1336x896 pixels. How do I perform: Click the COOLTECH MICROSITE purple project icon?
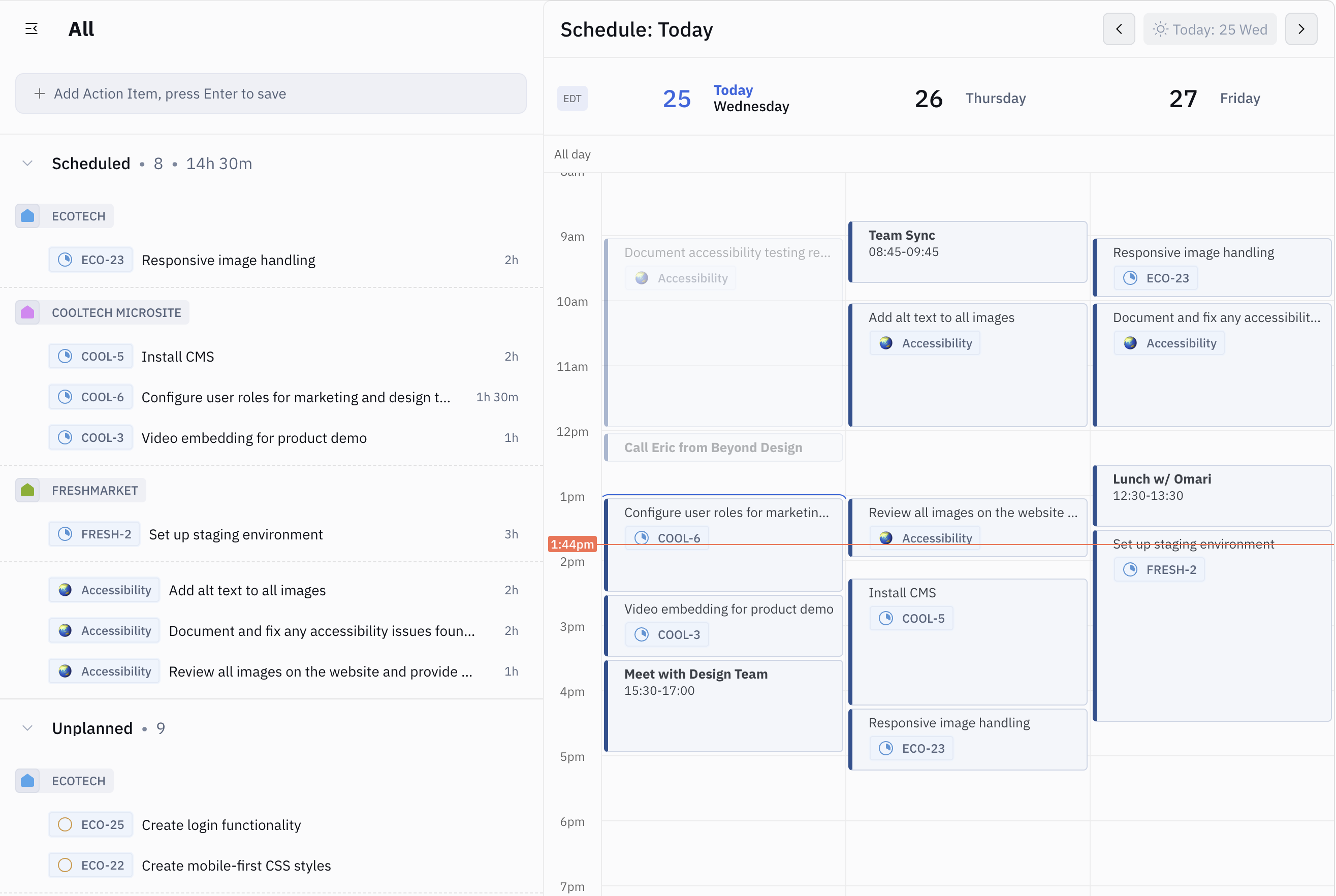coord(27,312)
